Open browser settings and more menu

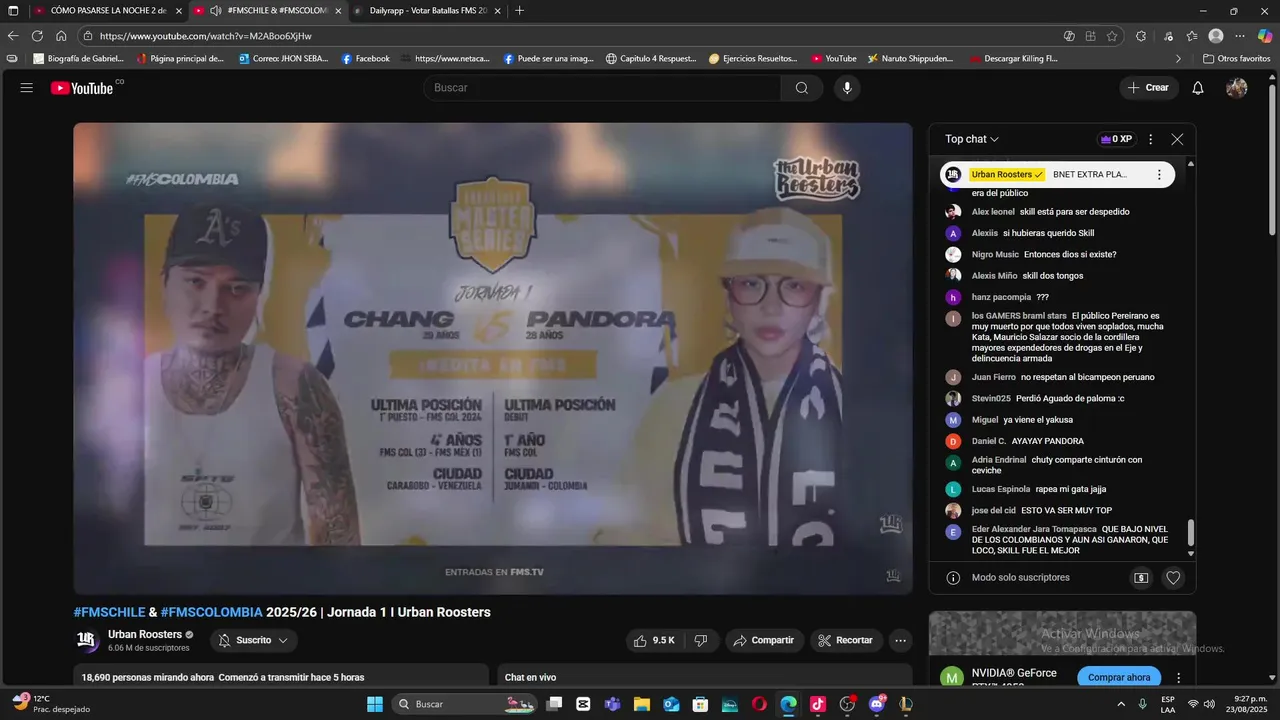pos(1240,36)
